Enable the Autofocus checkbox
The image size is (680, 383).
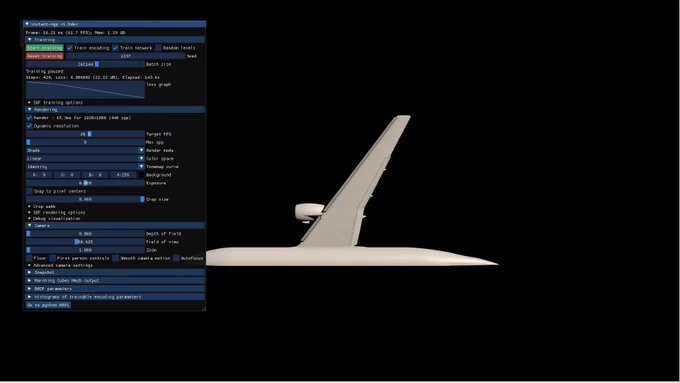coord(176,258)
